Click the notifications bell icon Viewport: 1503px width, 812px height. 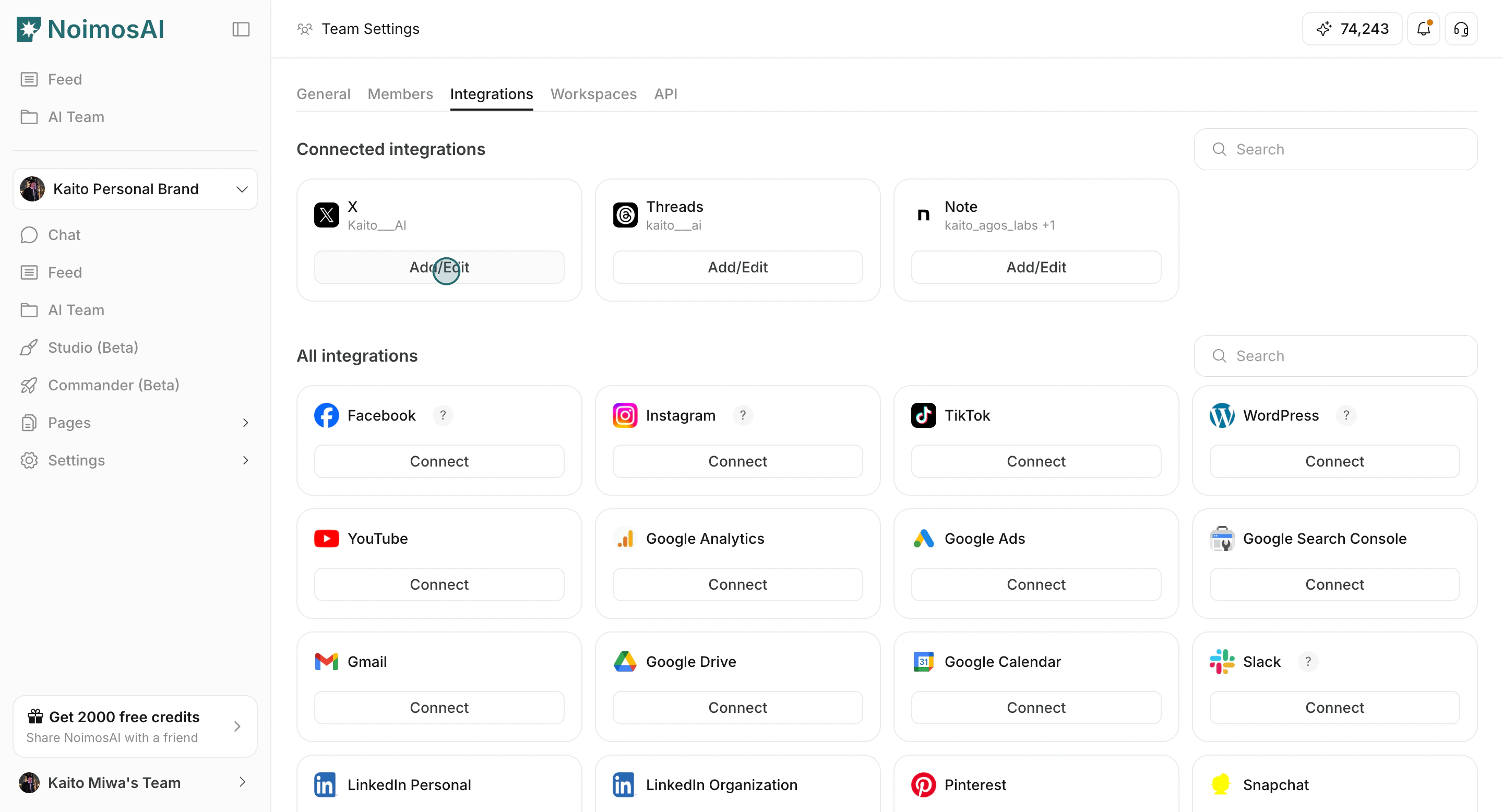(1424, 29)
